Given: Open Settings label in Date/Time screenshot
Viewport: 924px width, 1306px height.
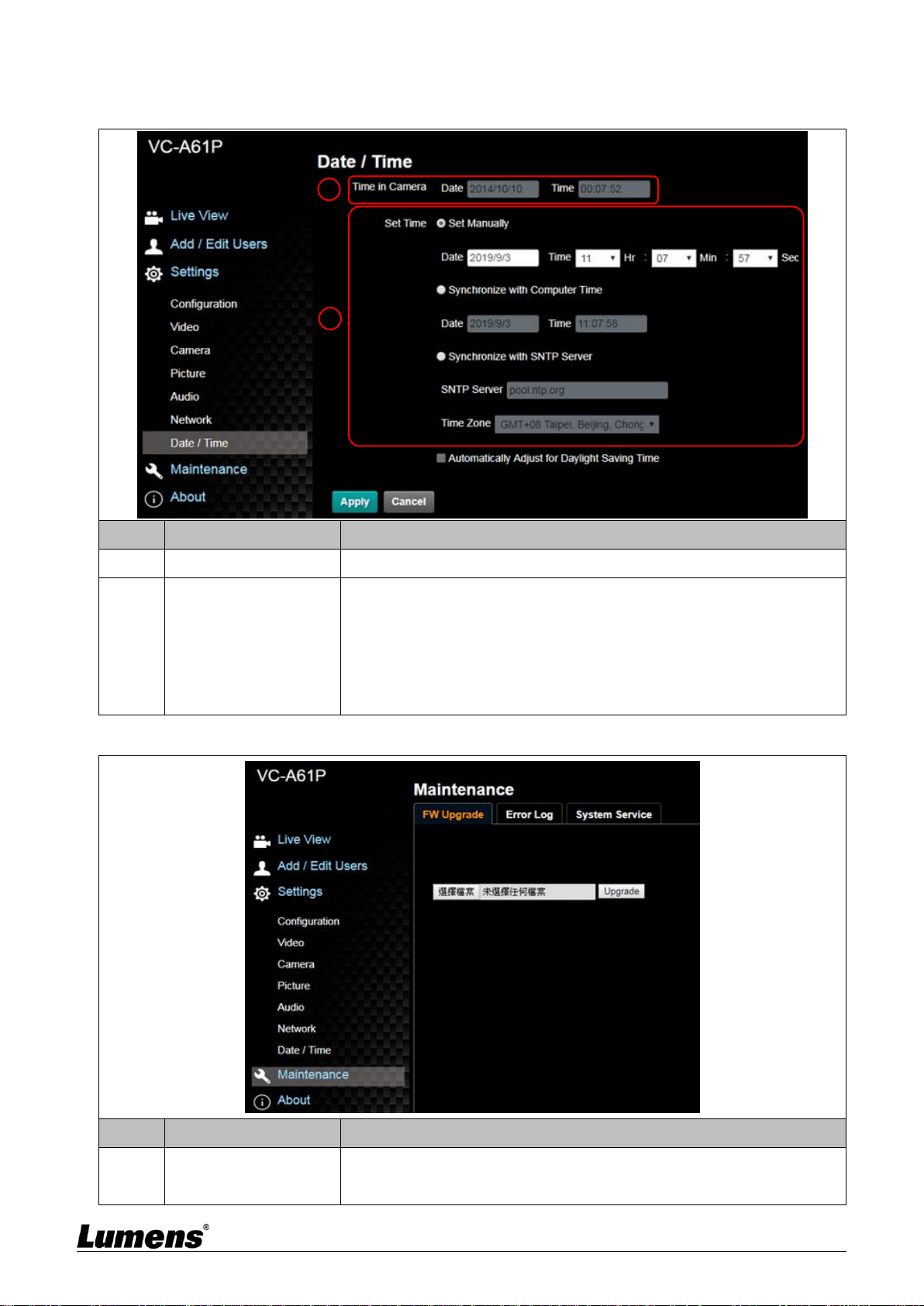Looking at the screenshot, I should coord(195,272).
